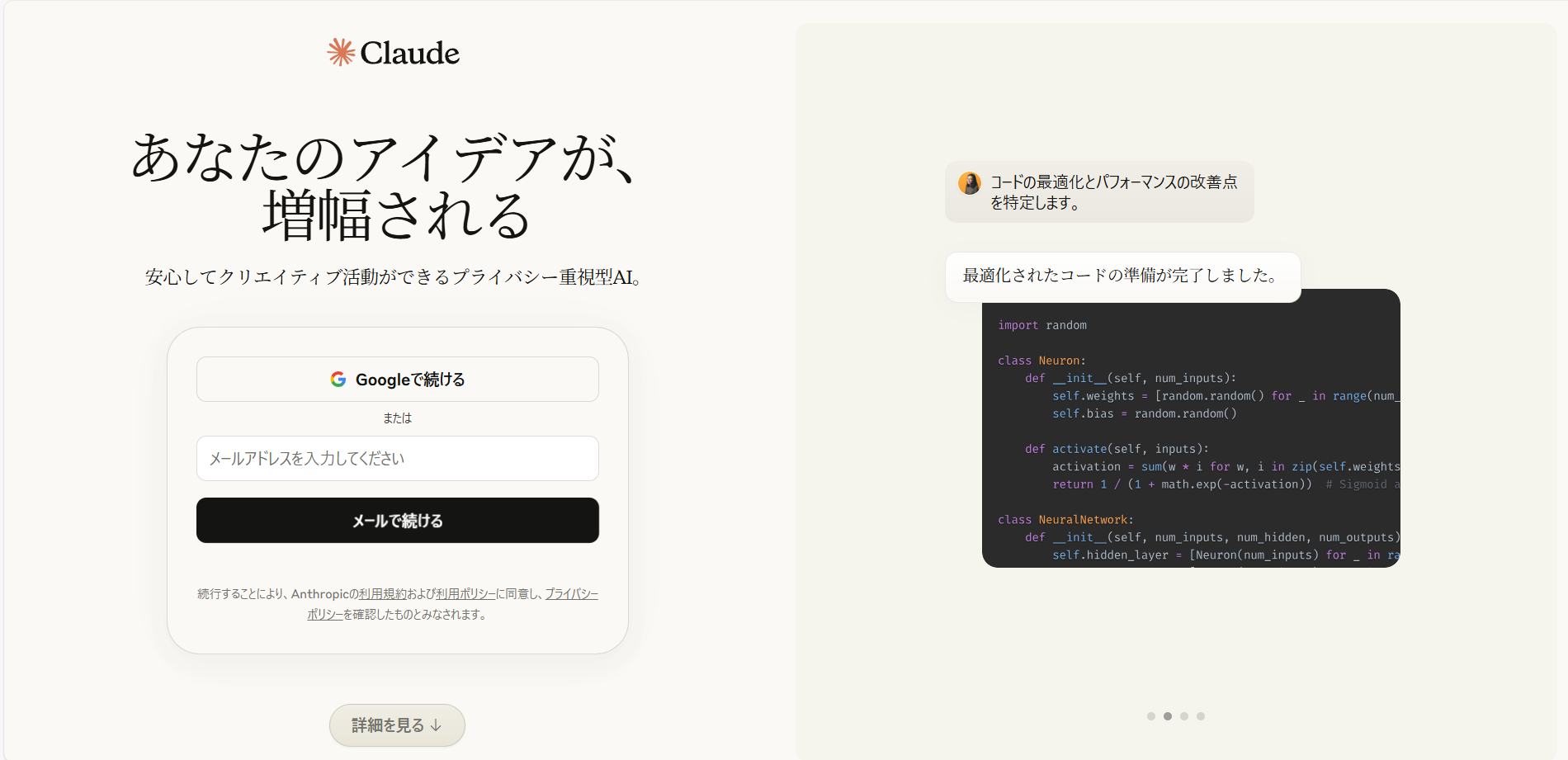The image size is (1568, 760).
Task: Click the down arrow on 詳細を見る
Action: point(436,725)
